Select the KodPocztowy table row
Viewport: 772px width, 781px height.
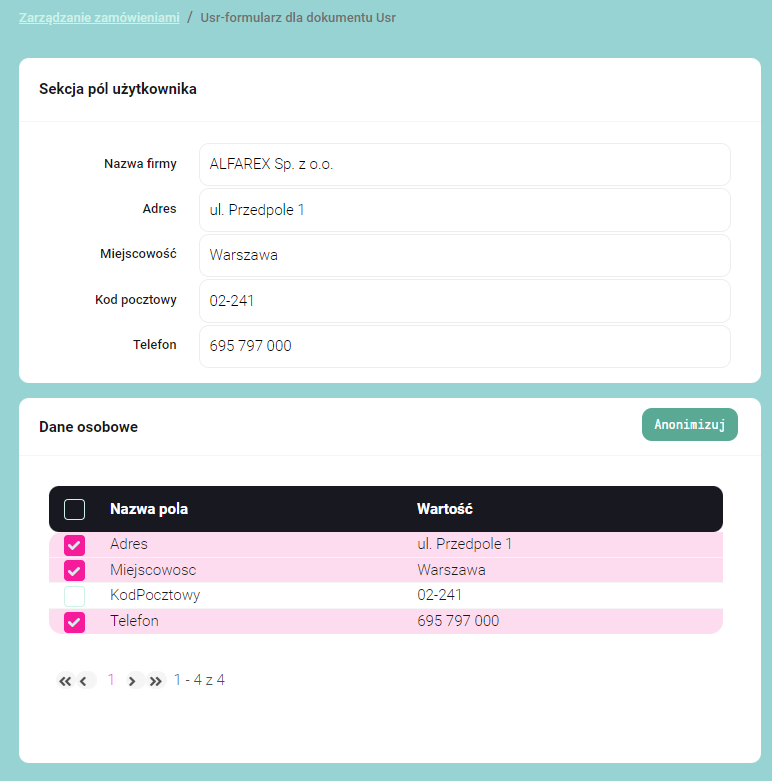tap(300, 596)
